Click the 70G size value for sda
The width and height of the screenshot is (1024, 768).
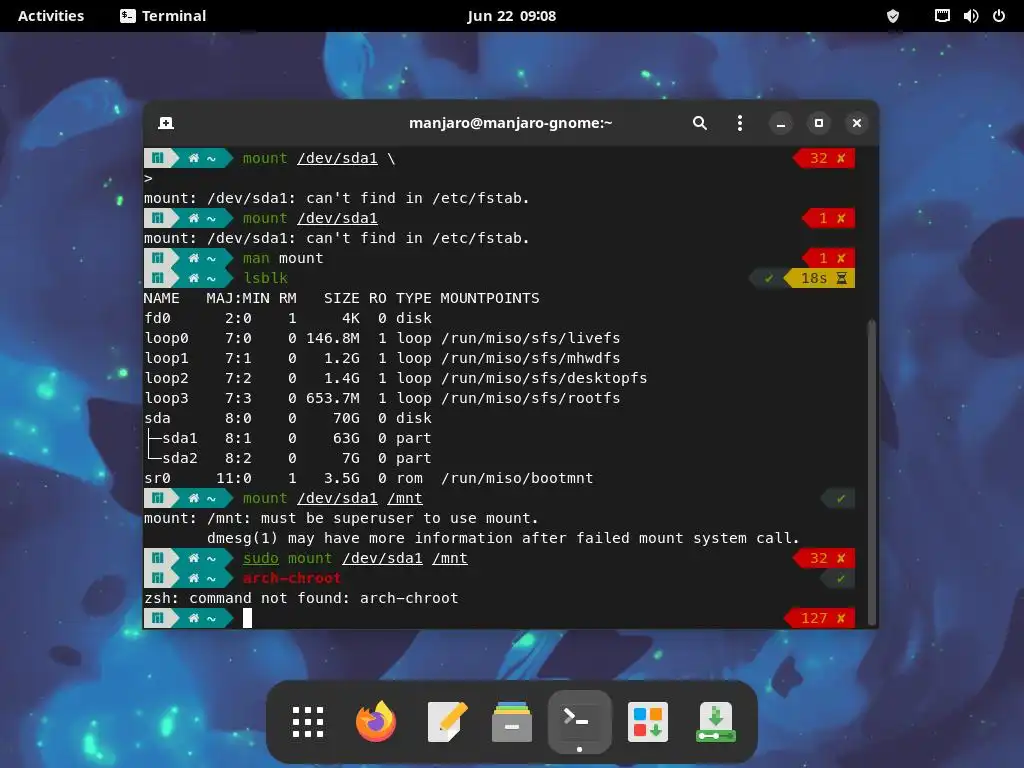tap(346, 417)
